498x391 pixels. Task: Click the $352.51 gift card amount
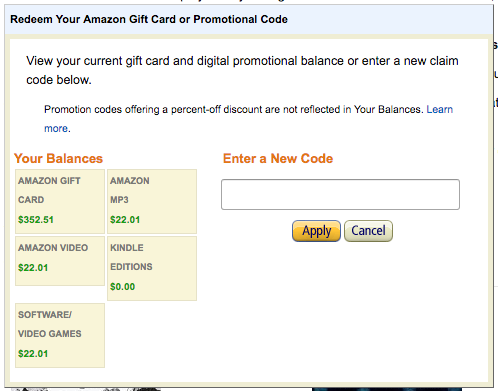click(x=36, y=220)
